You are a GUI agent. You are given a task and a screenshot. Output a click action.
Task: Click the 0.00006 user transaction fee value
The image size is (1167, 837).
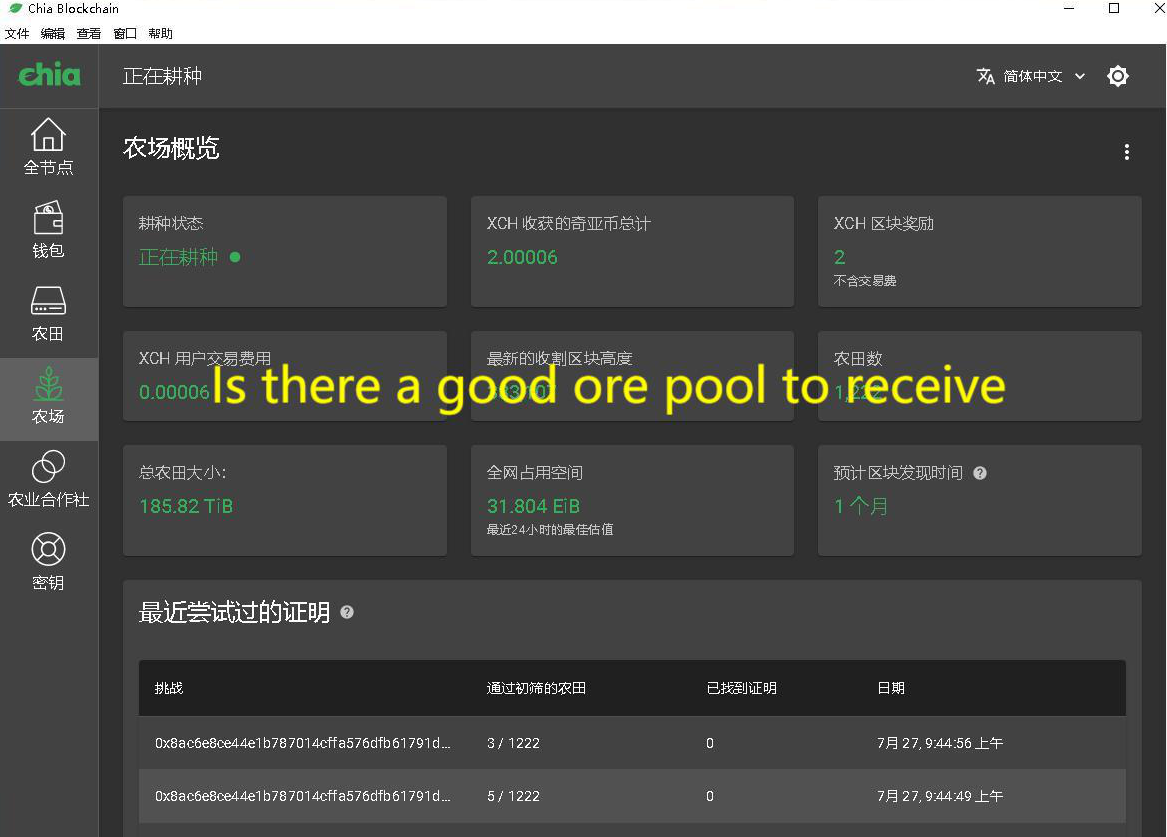tap(174, 392)
